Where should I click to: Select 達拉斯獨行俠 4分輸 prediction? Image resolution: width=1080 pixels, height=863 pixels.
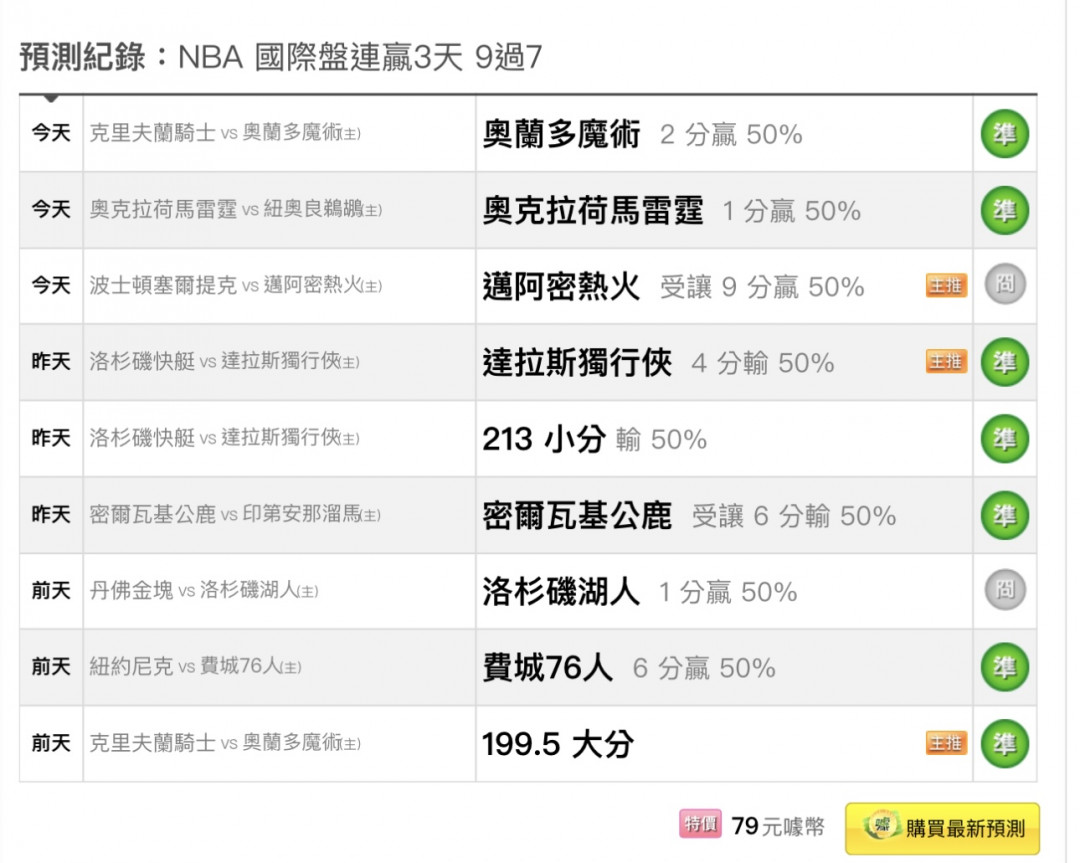pyautogui.click(x=658, y=362)
